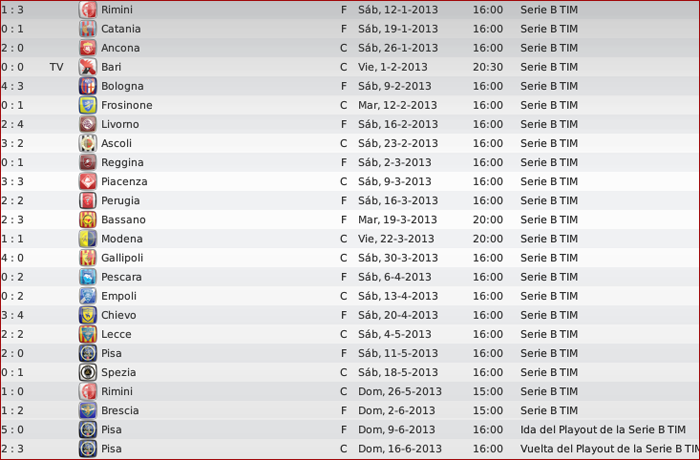Select the Gallipoli 4:0 result
Image resolution: width=700 pixels, height=460 pixels.
click(12, 258)
